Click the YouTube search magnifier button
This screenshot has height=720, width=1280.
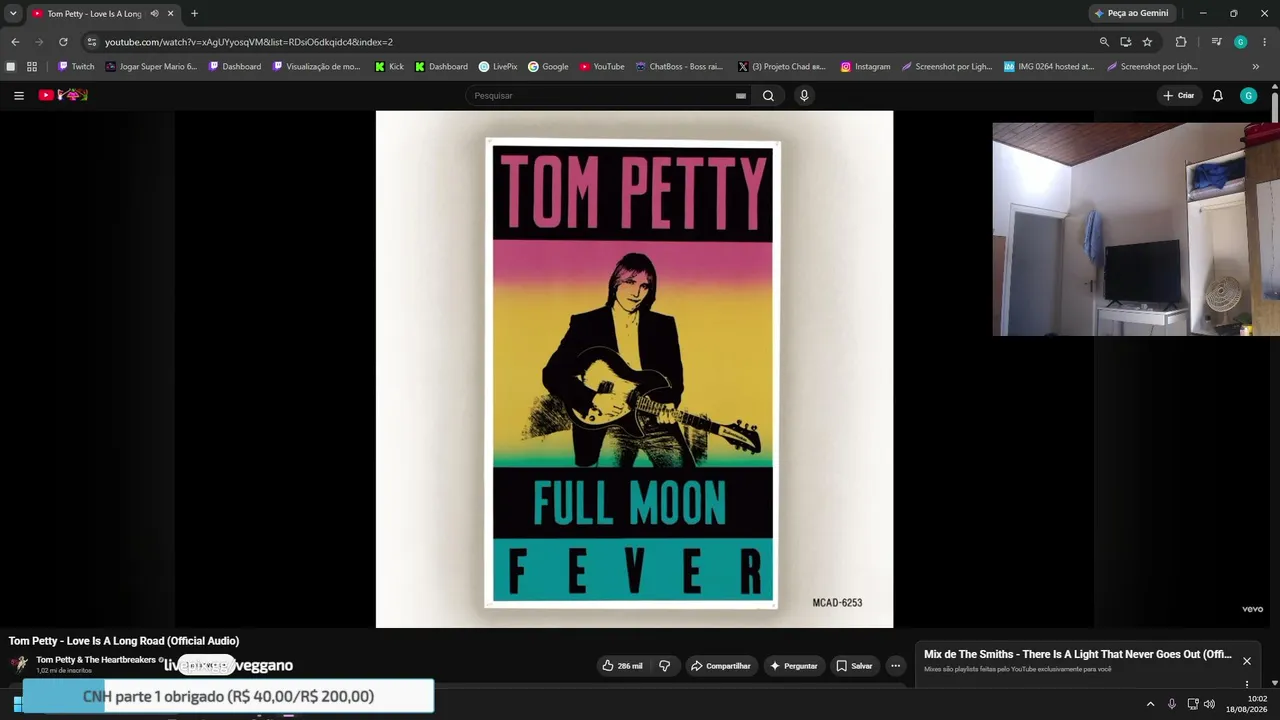[768, 96]
